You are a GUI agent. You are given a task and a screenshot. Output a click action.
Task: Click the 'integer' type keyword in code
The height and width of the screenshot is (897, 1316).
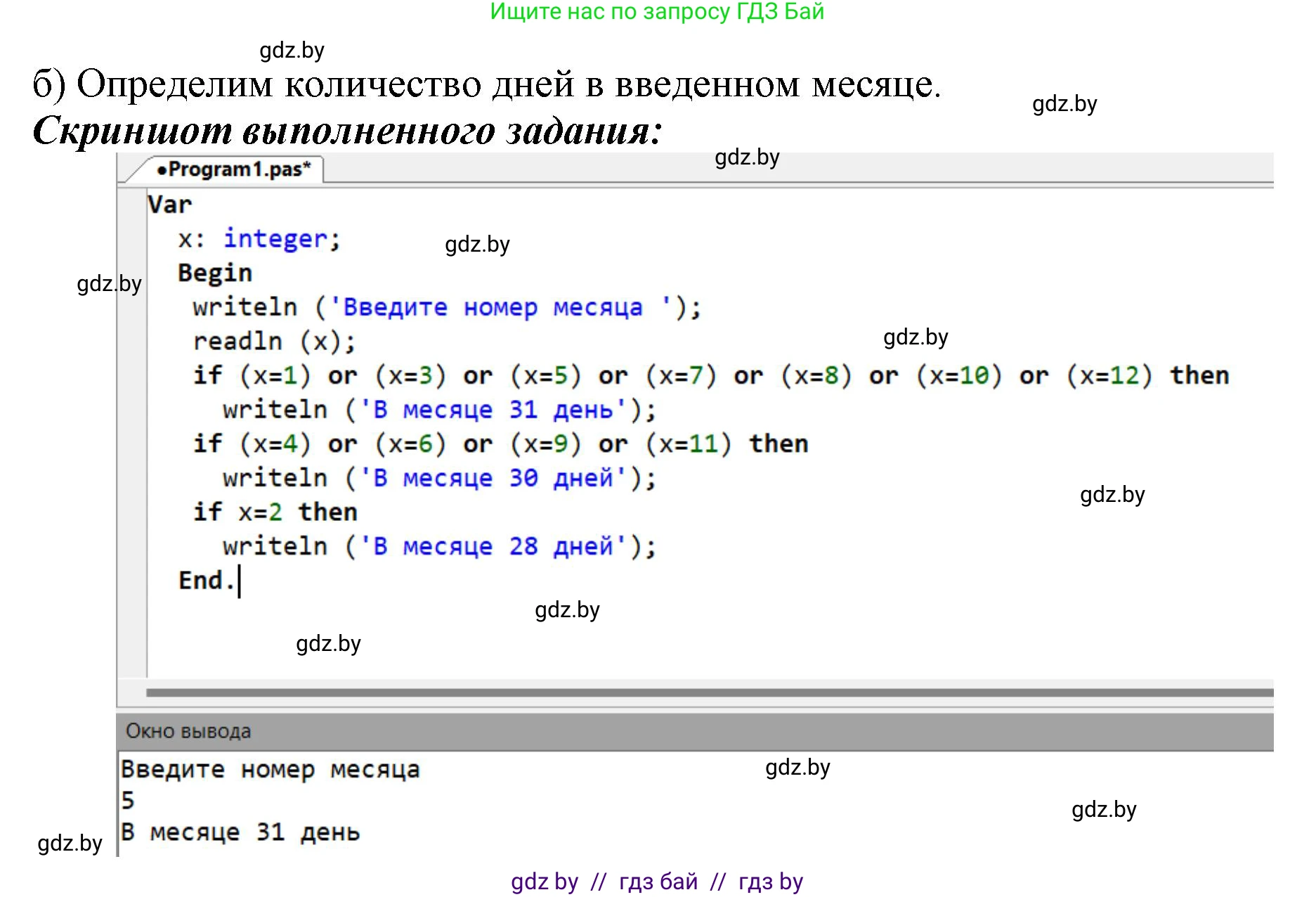pos(275,239)
